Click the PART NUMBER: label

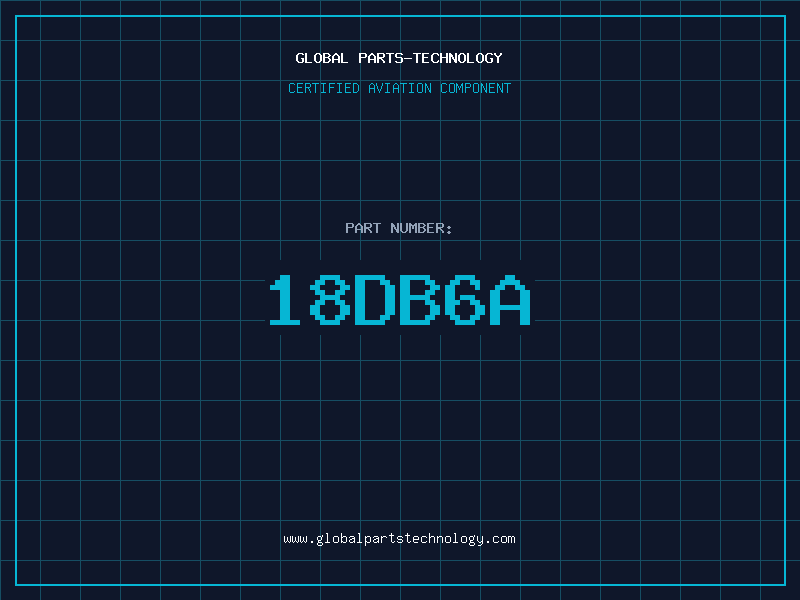pos(399,228)
